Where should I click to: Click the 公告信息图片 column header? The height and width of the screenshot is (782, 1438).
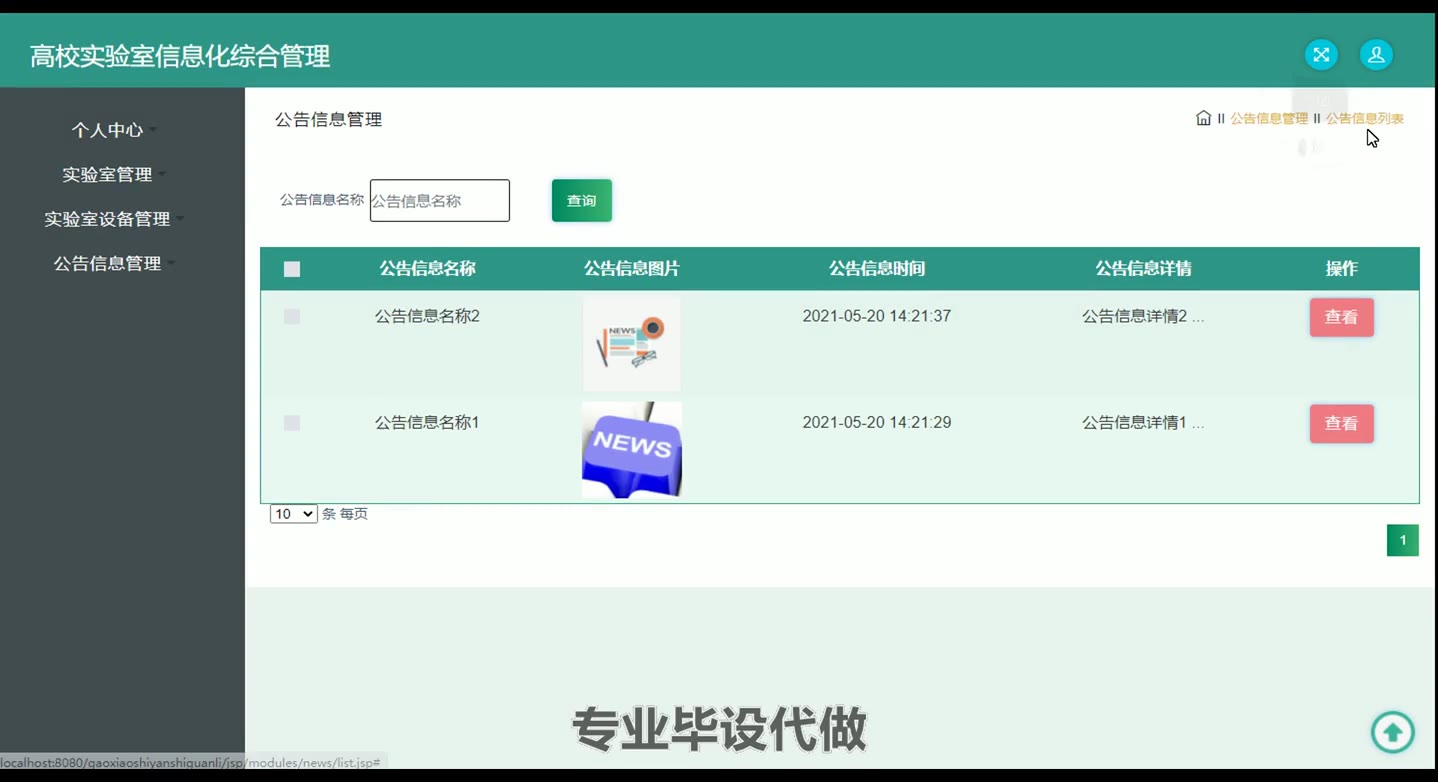tap(632, 269)
